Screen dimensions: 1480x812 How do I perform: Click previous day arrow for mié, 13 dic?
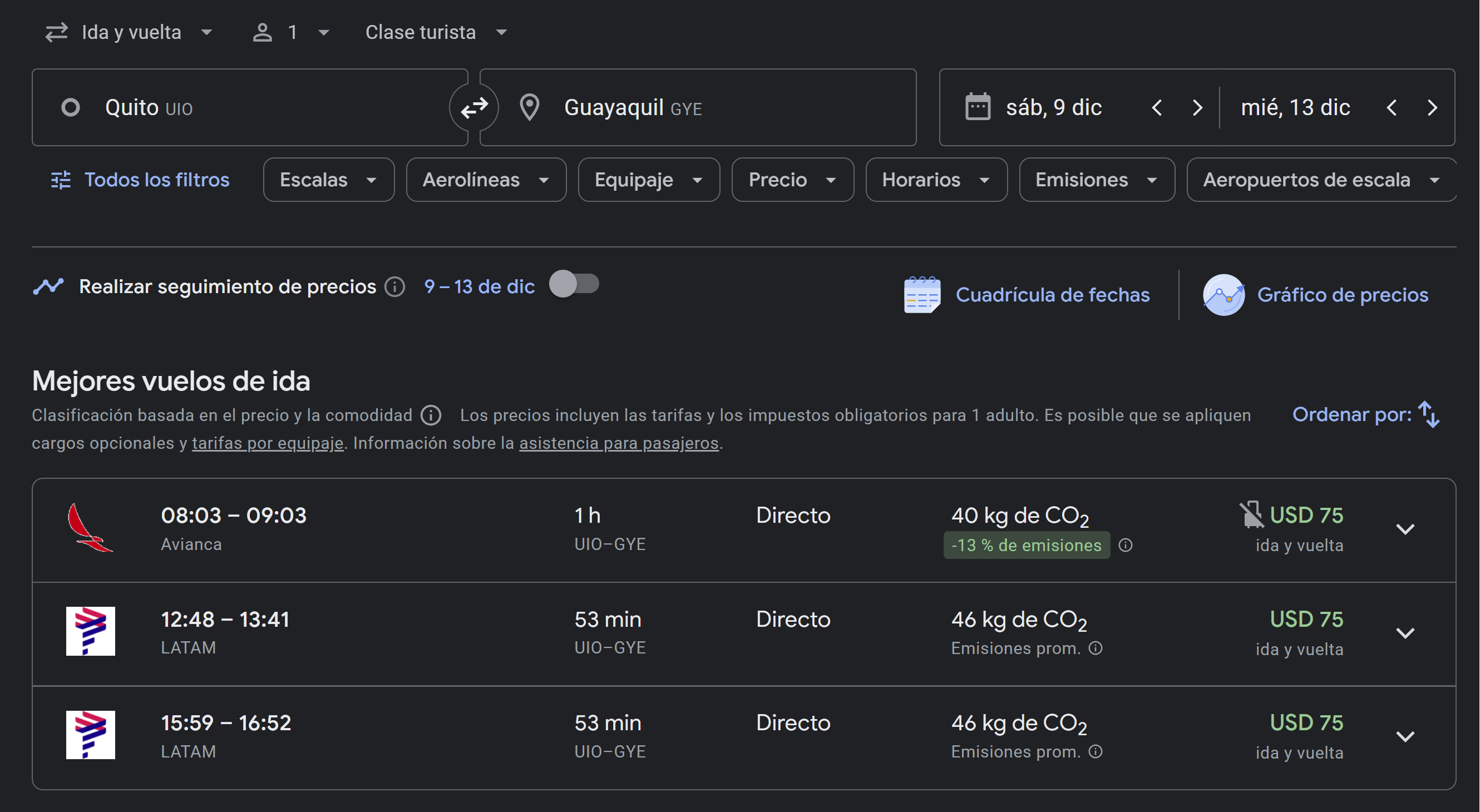pos(1391,107)
